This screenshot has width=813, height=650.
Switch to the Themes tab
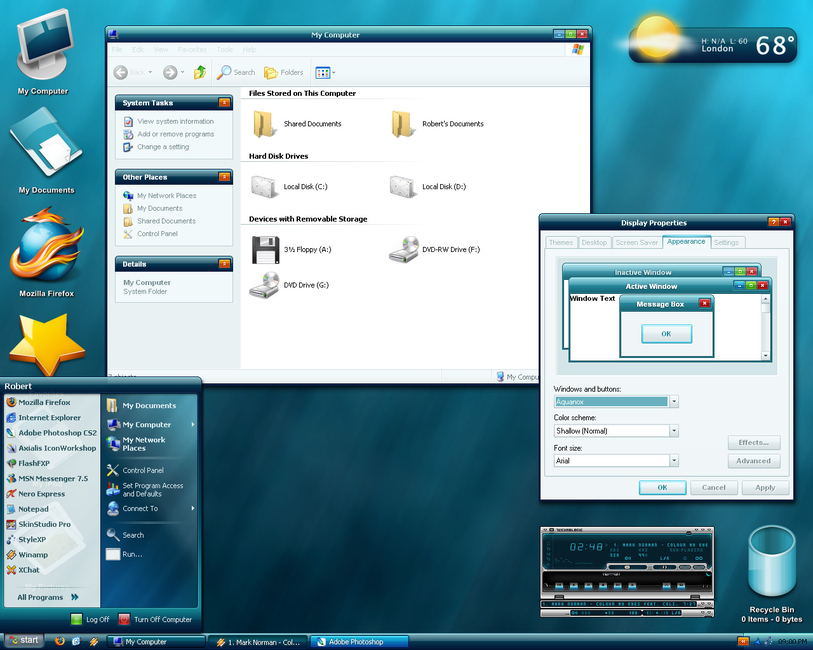tap(561, 243)
